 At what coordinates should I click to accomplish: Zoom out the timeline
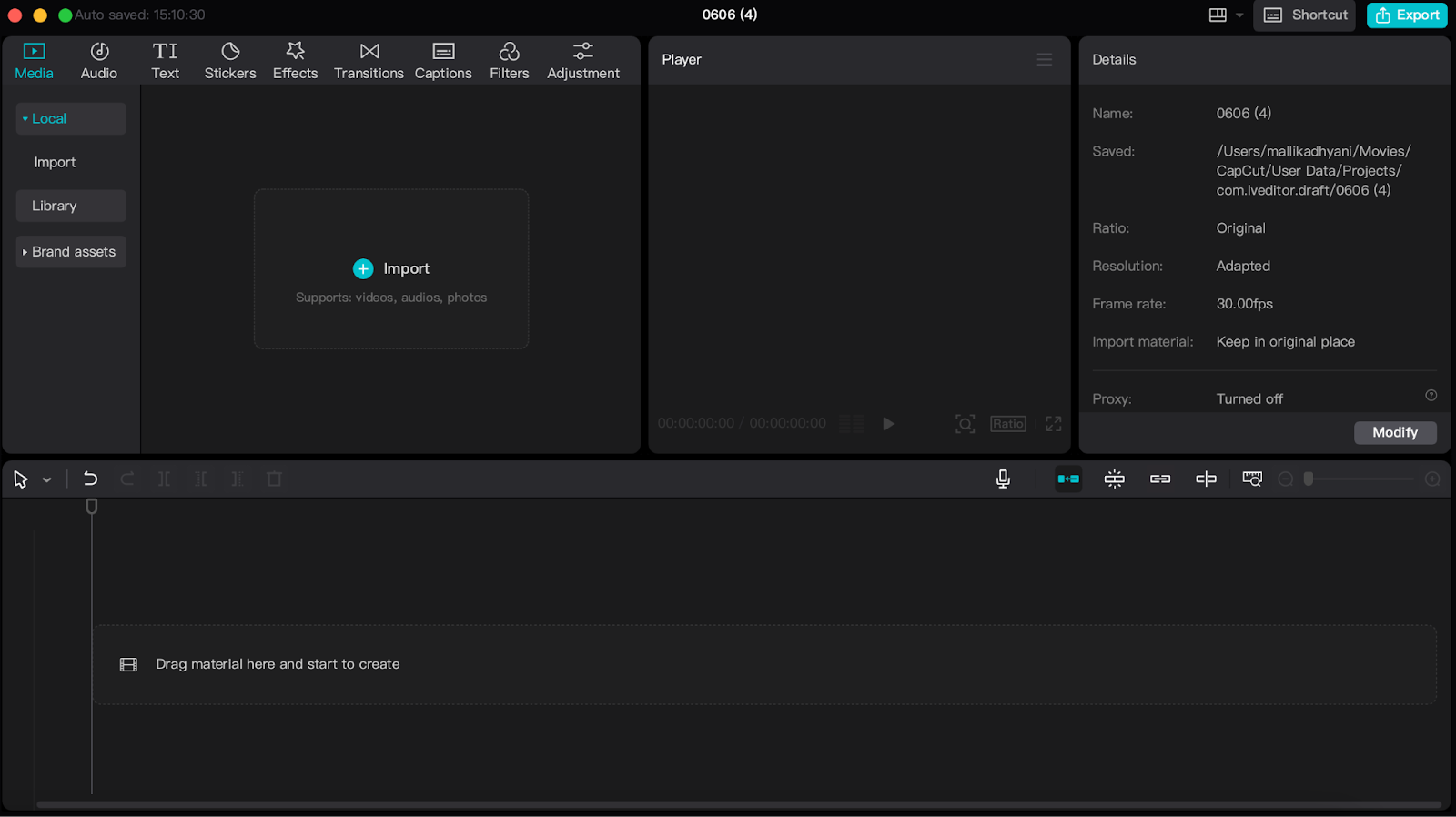pos(1286,479)
